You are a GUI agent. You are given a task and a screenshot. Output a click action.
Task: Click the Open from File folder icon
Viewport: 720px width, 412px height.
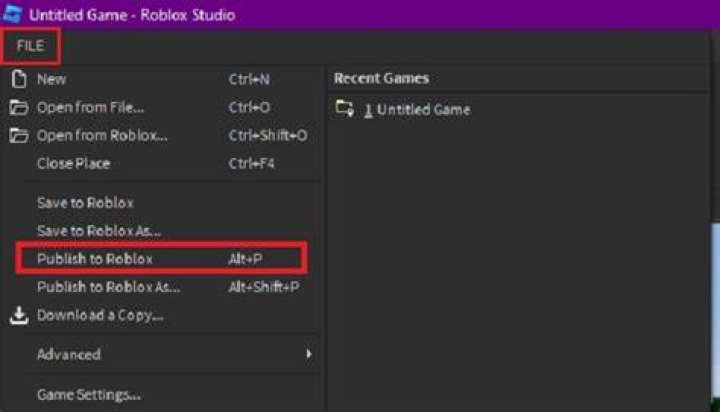[x=19, y=107]
